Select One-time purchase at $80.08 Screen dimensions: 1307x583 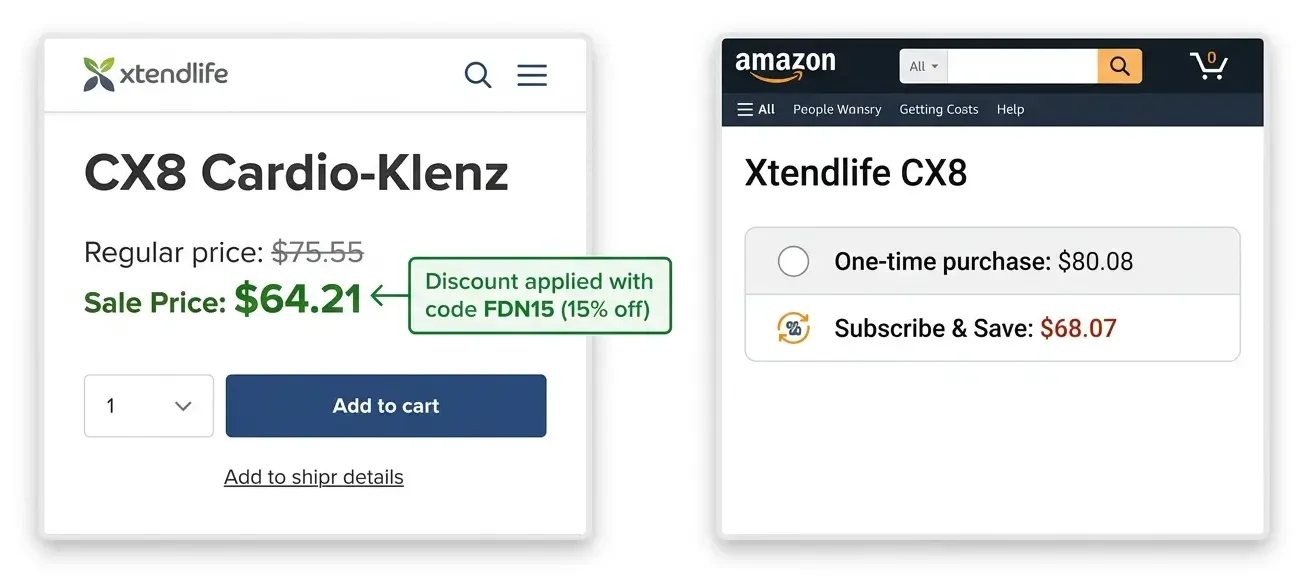[983, 261]
